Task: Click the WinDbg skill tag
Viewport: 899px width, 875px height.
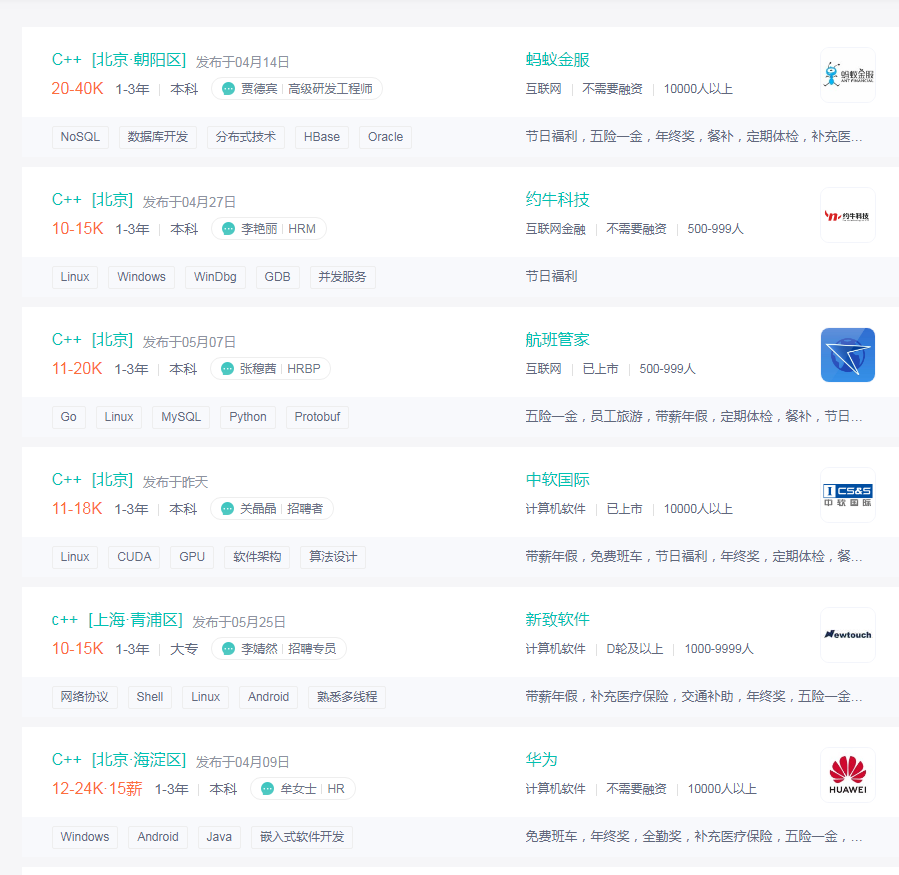Action: (x=215, y=277)
